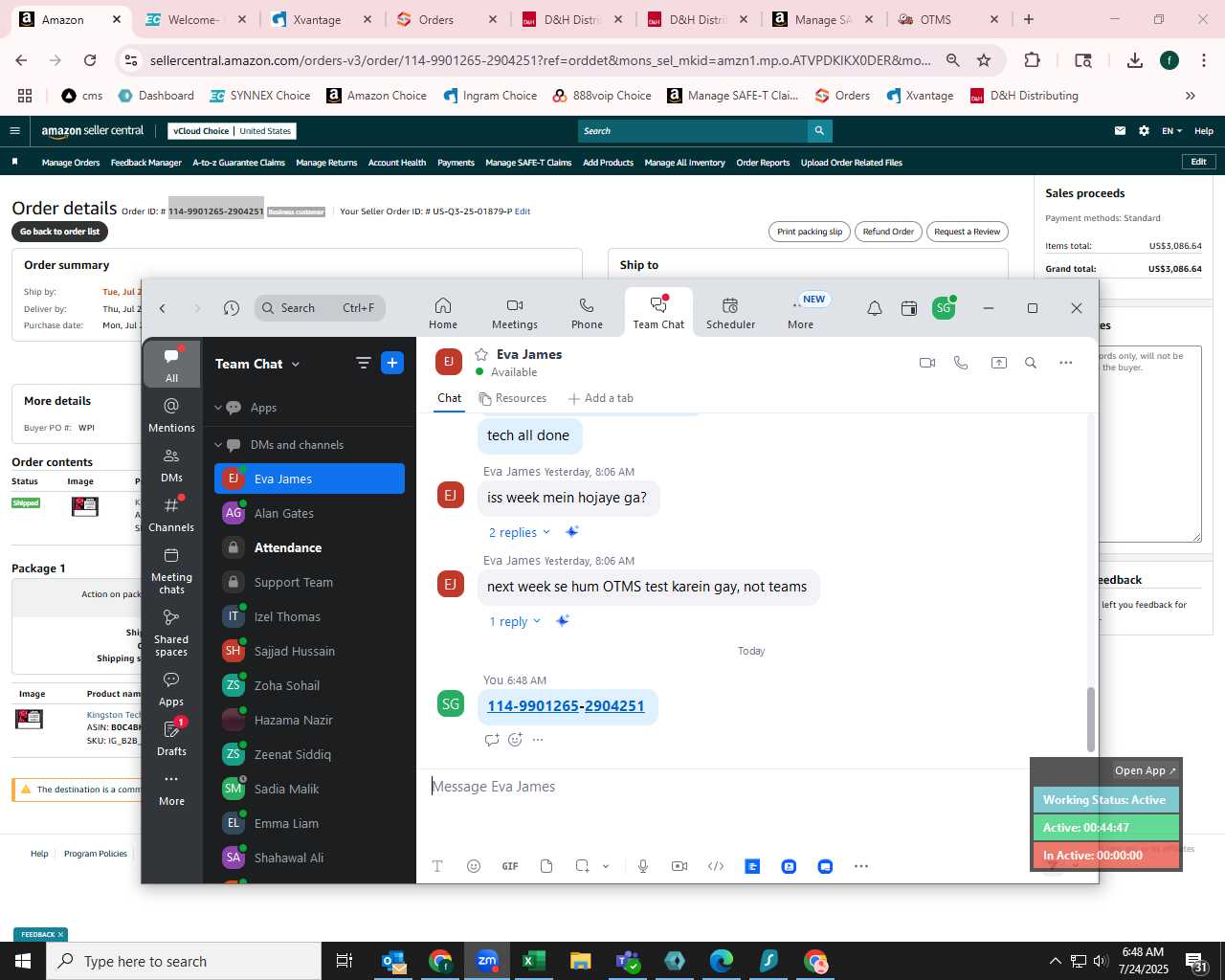Expand the 1 reply thread
Screen dimensions: 1225x980
(x=515, y=621)
